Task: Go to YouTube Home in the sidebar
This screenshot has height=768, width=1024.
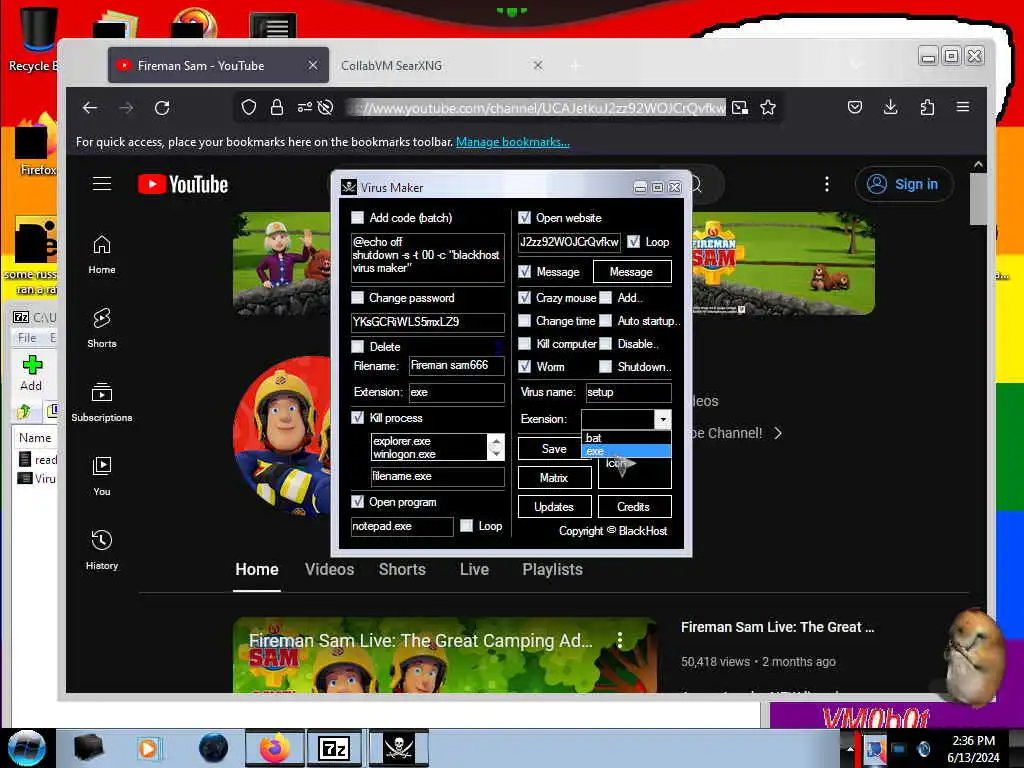Action: click(102, 255)
